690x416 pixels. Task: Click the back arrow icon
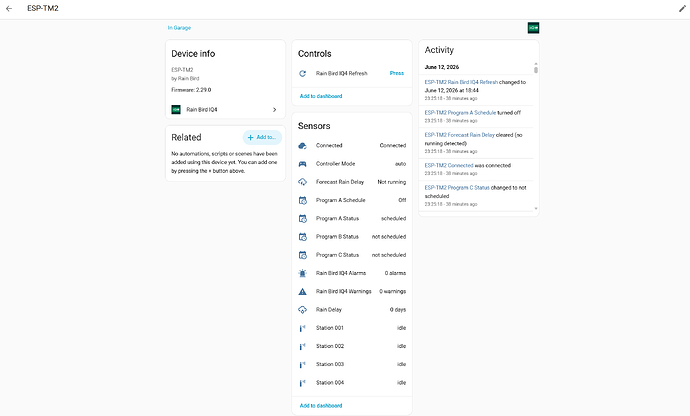[x=9, y=8]
